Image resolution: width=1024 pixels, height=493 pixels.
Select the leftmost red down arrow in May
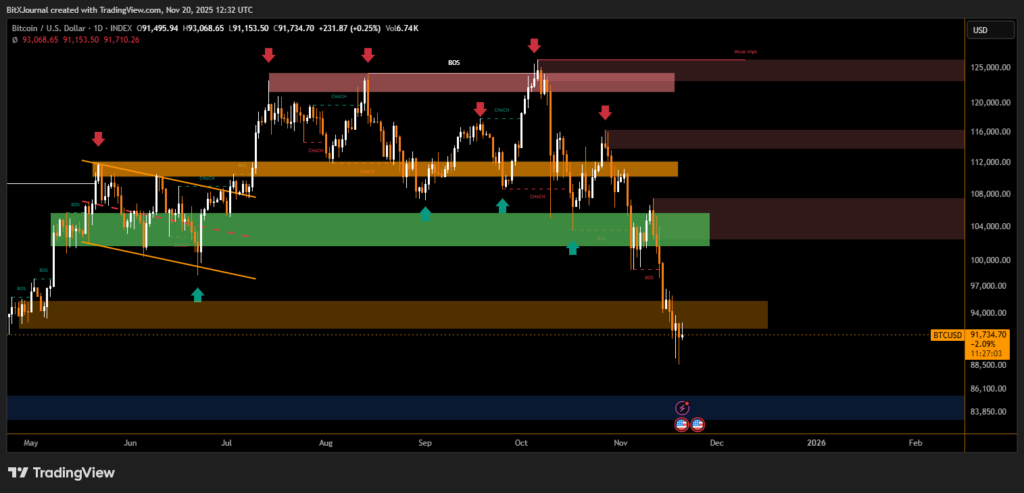[98, 138]
